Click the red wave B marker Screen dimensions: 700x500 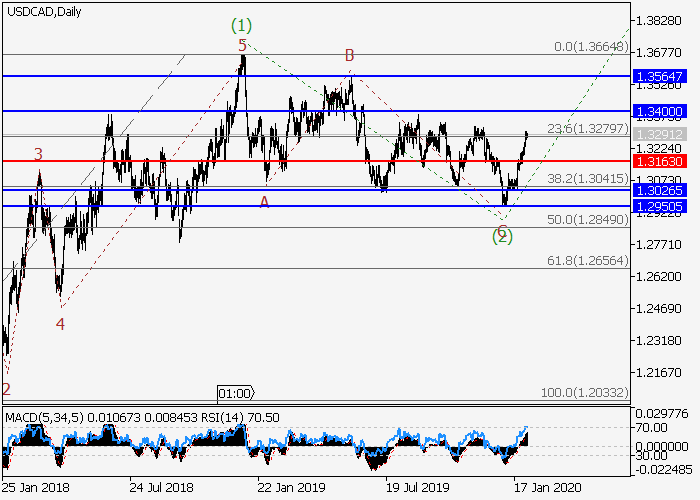350,55
